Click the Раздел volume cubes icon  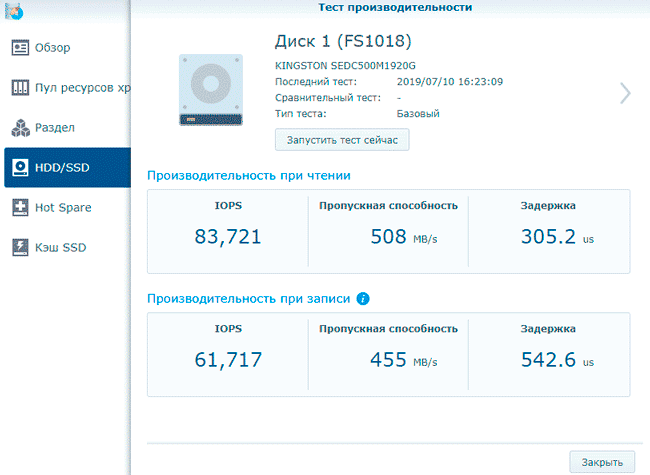pyautogui.click(x=20, y=128)
